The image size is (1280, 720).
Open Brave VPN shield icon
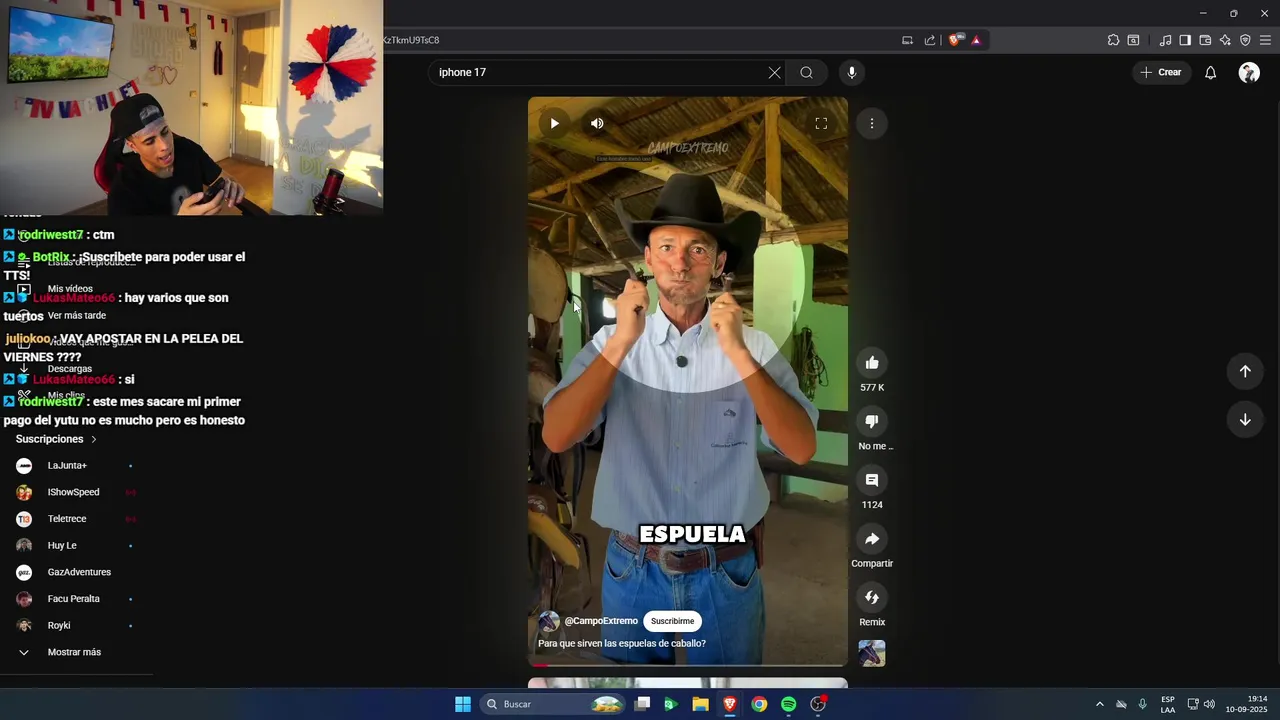pos(1245,40)
